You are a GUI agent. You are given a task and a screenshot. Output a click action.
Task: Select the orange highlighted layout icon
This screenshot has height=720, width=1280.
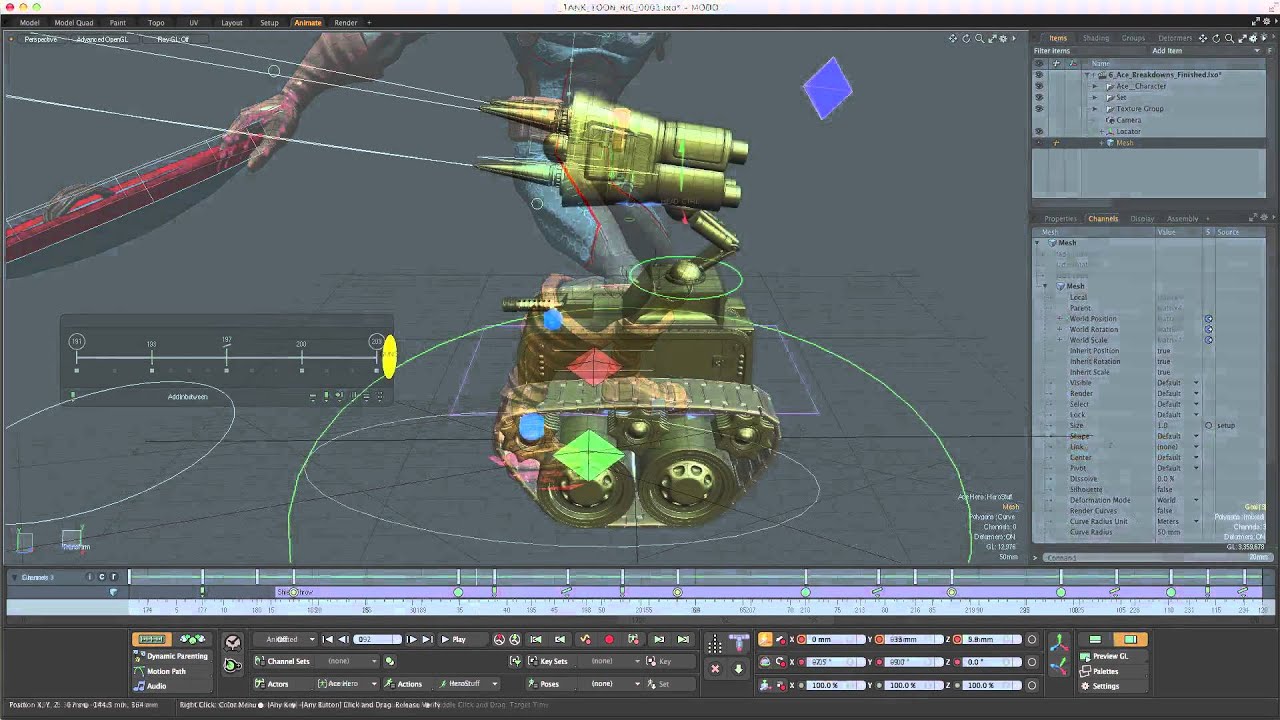(x=1131, y=639)
